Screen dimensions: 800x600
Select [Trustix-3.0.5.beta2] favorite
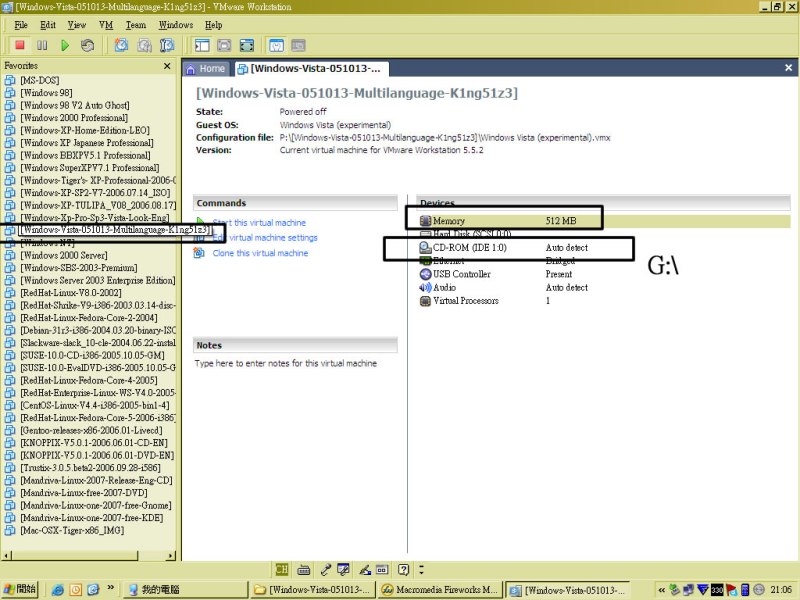pyautogui.click(x=90, y=468)
